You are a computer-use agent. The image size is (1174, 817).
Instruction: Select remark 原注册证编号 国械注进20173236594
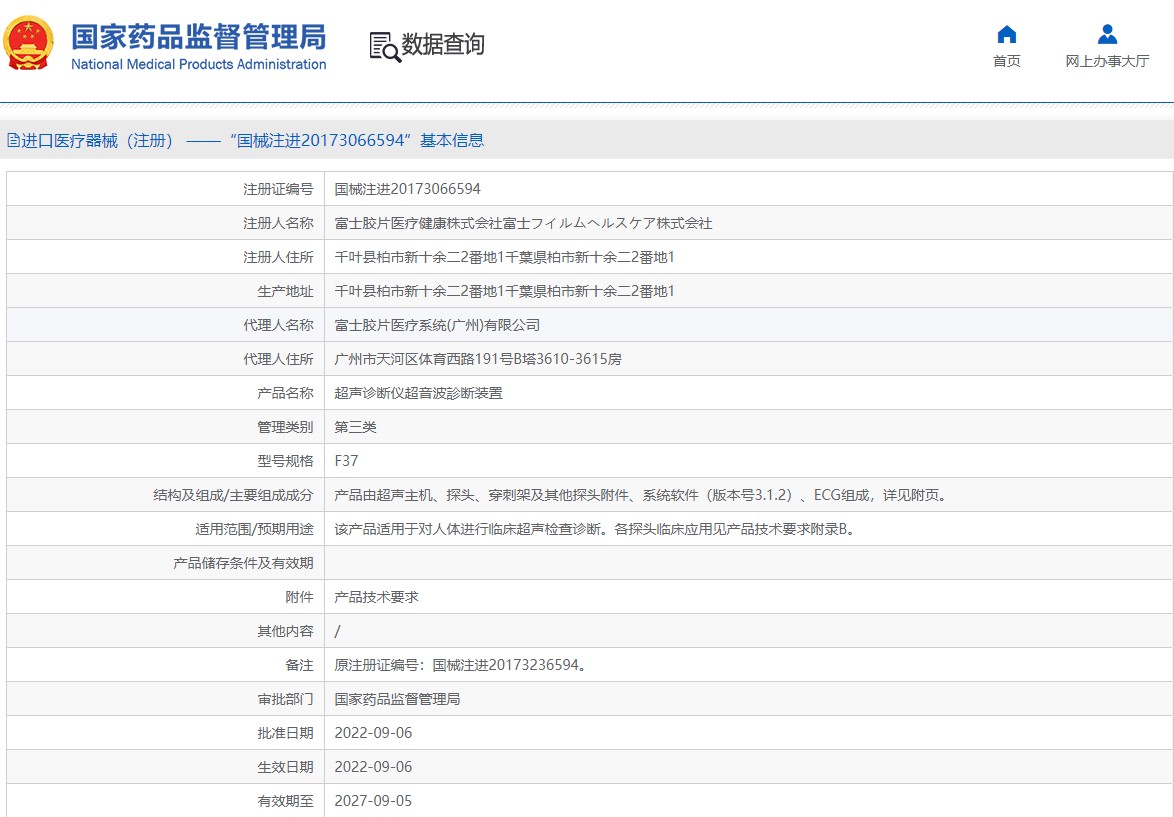coord(460,665)
